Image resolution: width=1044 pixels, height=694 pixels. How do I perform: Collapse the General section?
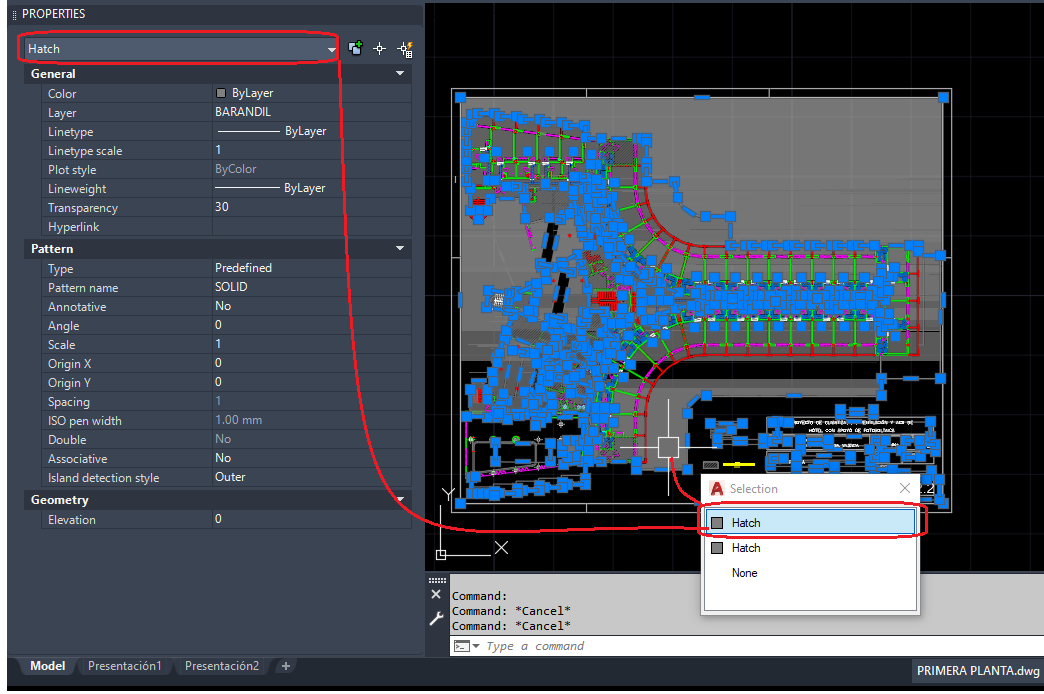(399, 73)
